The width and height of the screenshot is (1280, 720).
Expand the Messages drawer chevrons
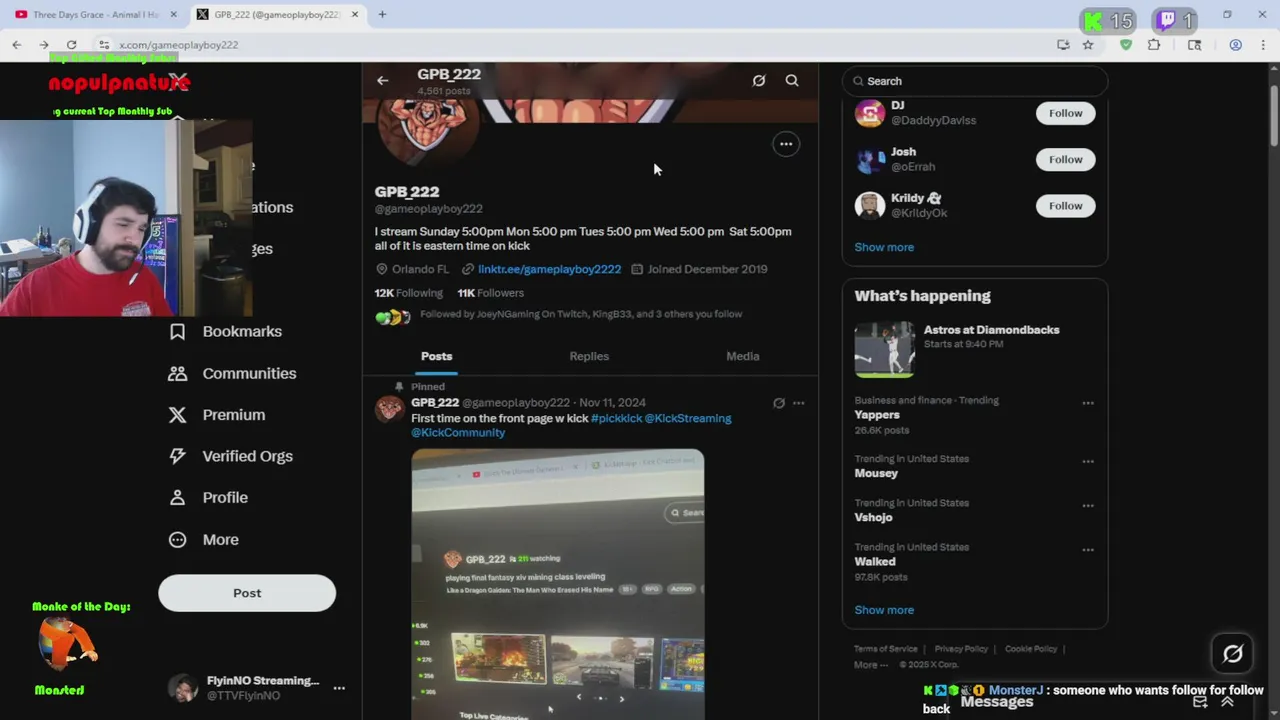point(1228,702)
